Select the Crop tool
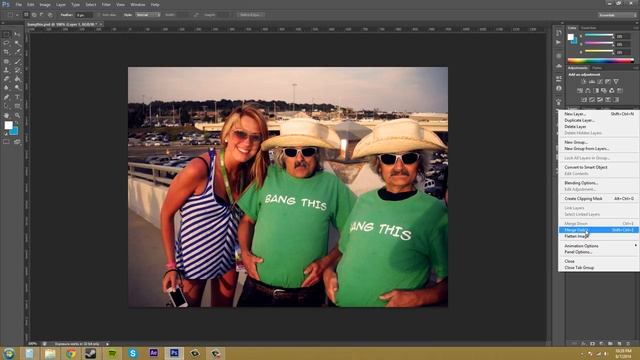Image resolution: width=640 pixels, height=360 pixels. coord(7,52)
